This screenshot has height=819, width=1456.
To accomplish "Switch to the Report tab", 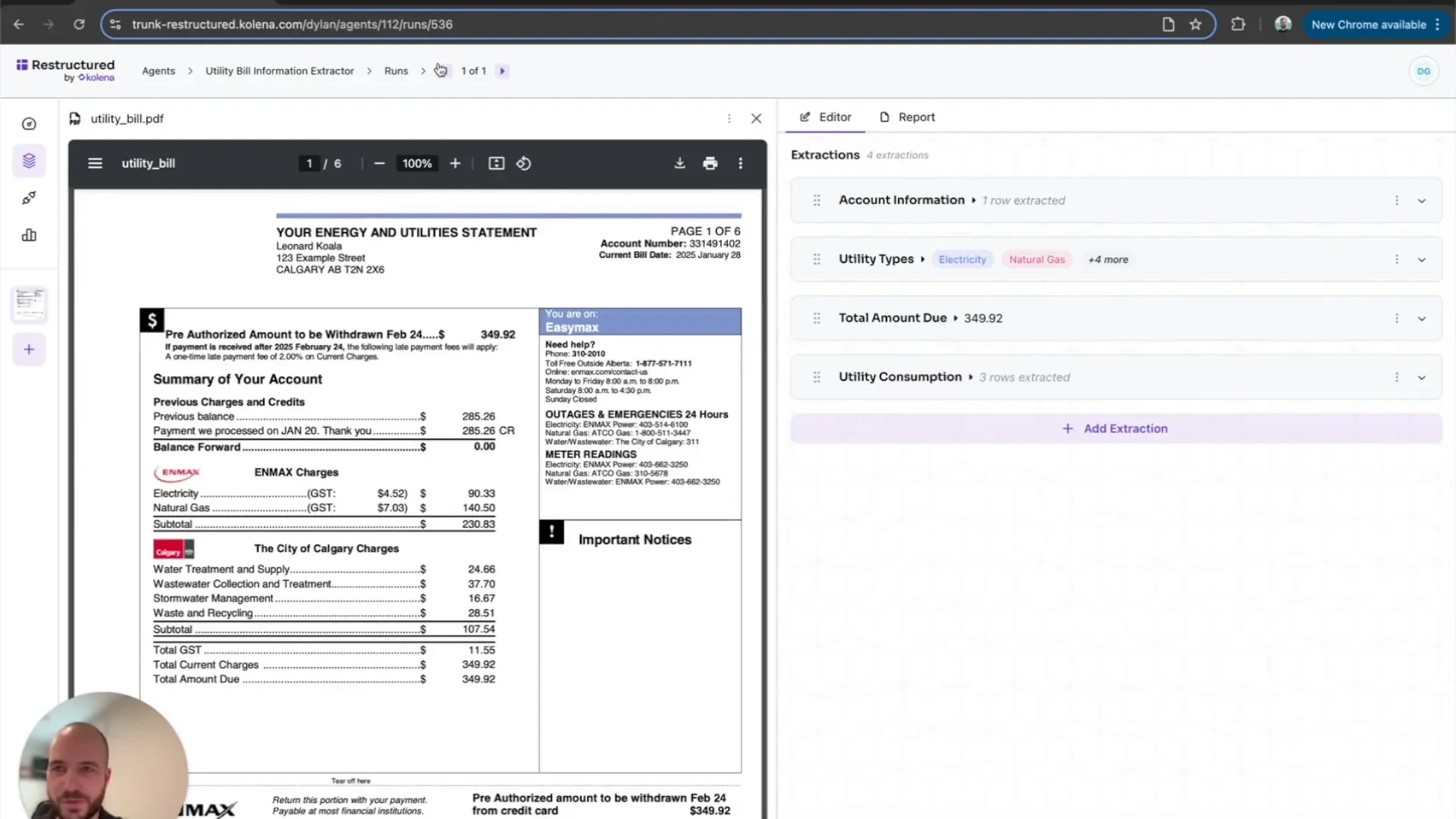I will pos(907,117).
